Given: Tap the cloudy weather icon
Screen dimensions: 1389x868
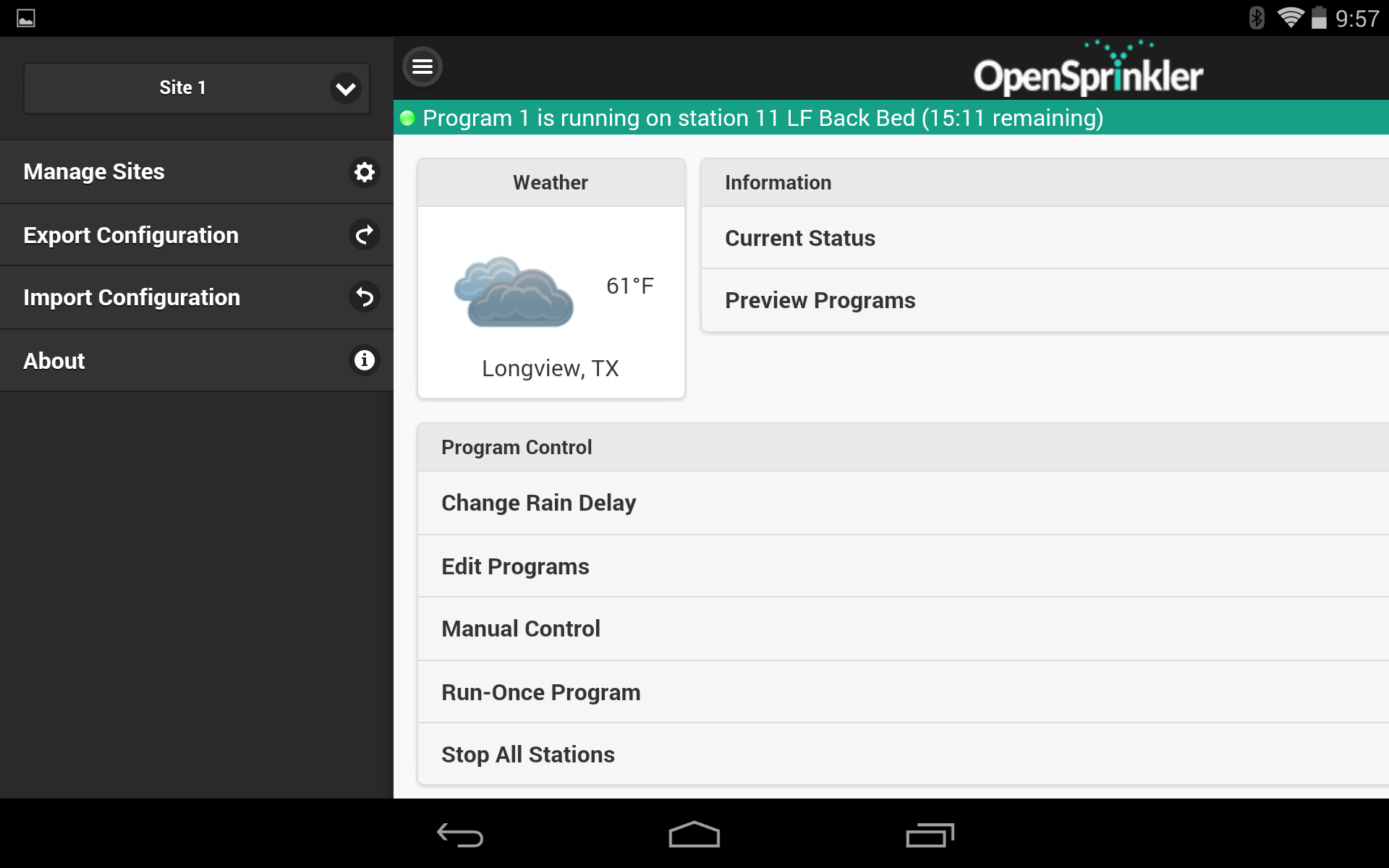Looking at the screenshot, I should click(514, 292).
